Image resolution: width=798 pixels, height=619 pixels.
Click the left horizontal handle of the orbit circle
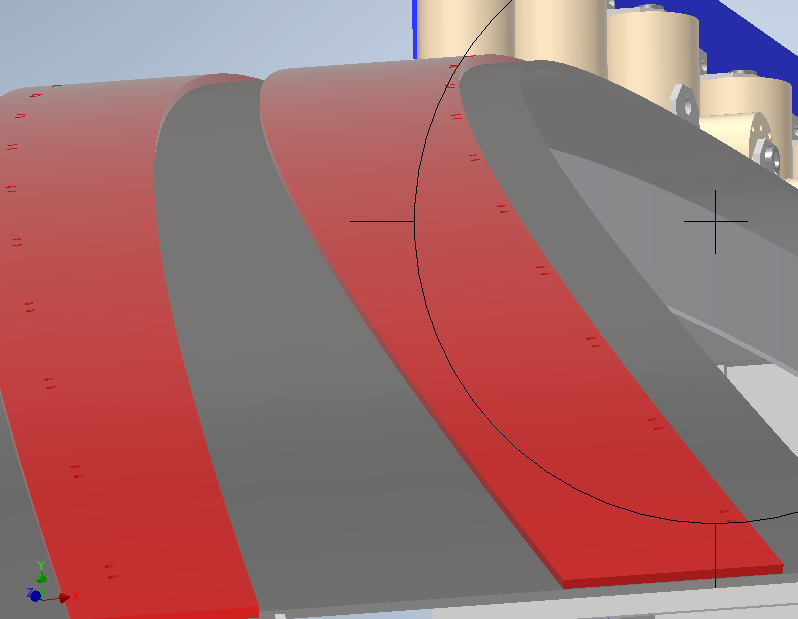click(x=382, y=221)
